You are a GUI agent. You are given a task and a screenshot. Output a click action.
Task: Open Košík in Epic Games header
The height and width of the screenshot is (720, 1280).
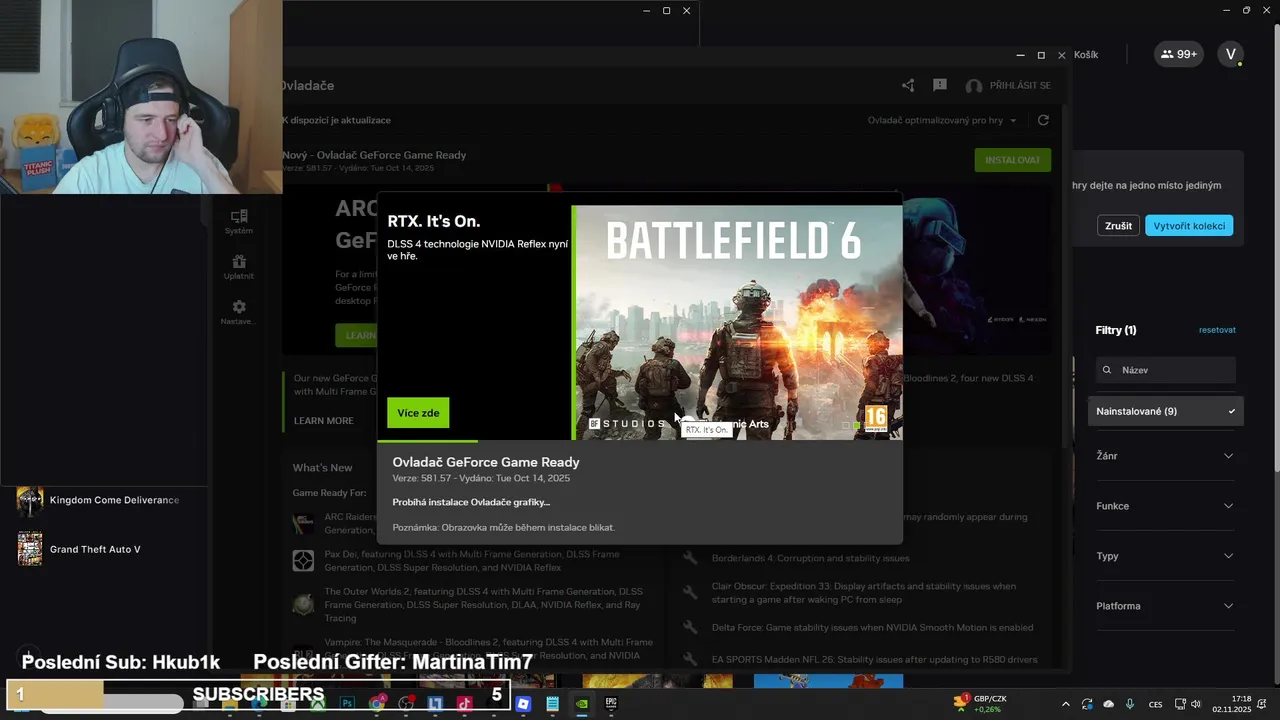(x=1086, y=55)
